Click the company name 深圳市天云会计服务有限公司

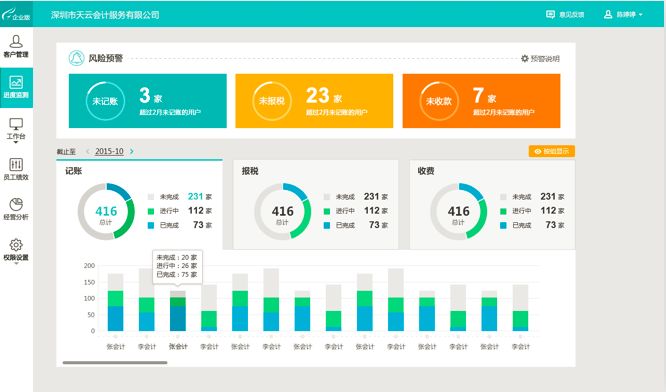click(x=105, y=15)
